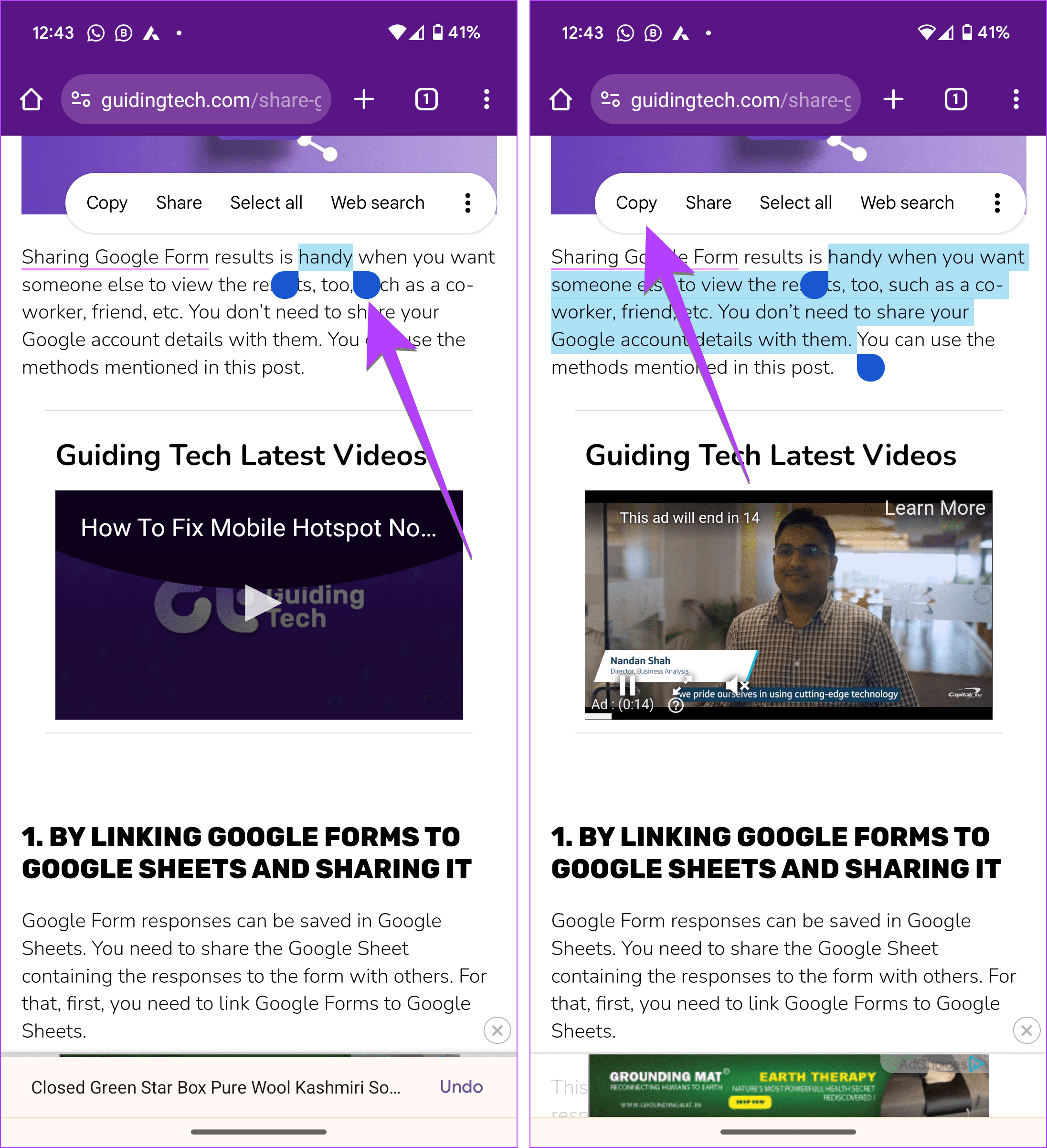Tap battery 41% indicator, left status bar

click(x=456, y=32)
